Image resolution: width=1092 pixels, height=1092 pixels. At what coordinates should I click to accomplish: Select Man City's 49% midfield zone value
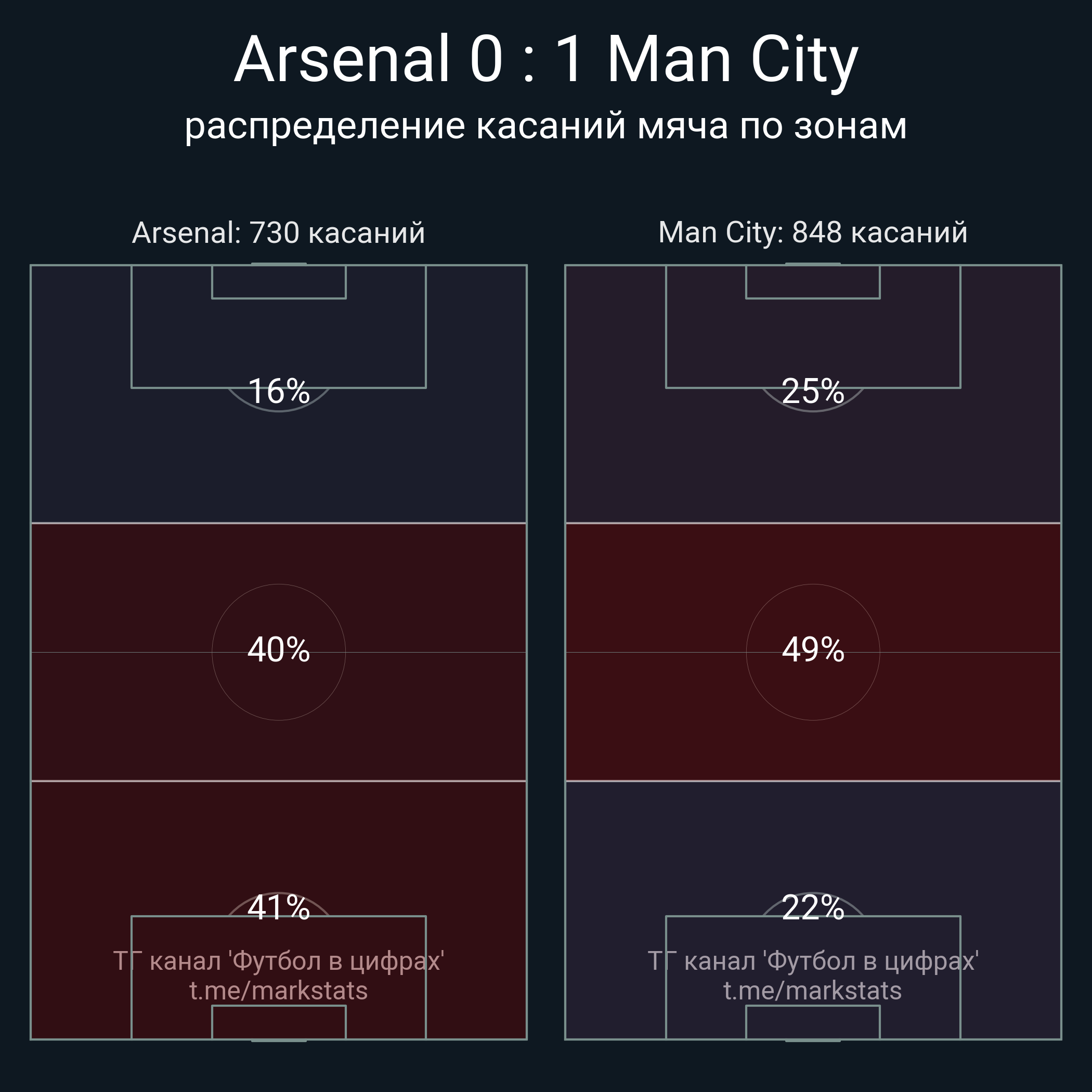tap(813, 649)
